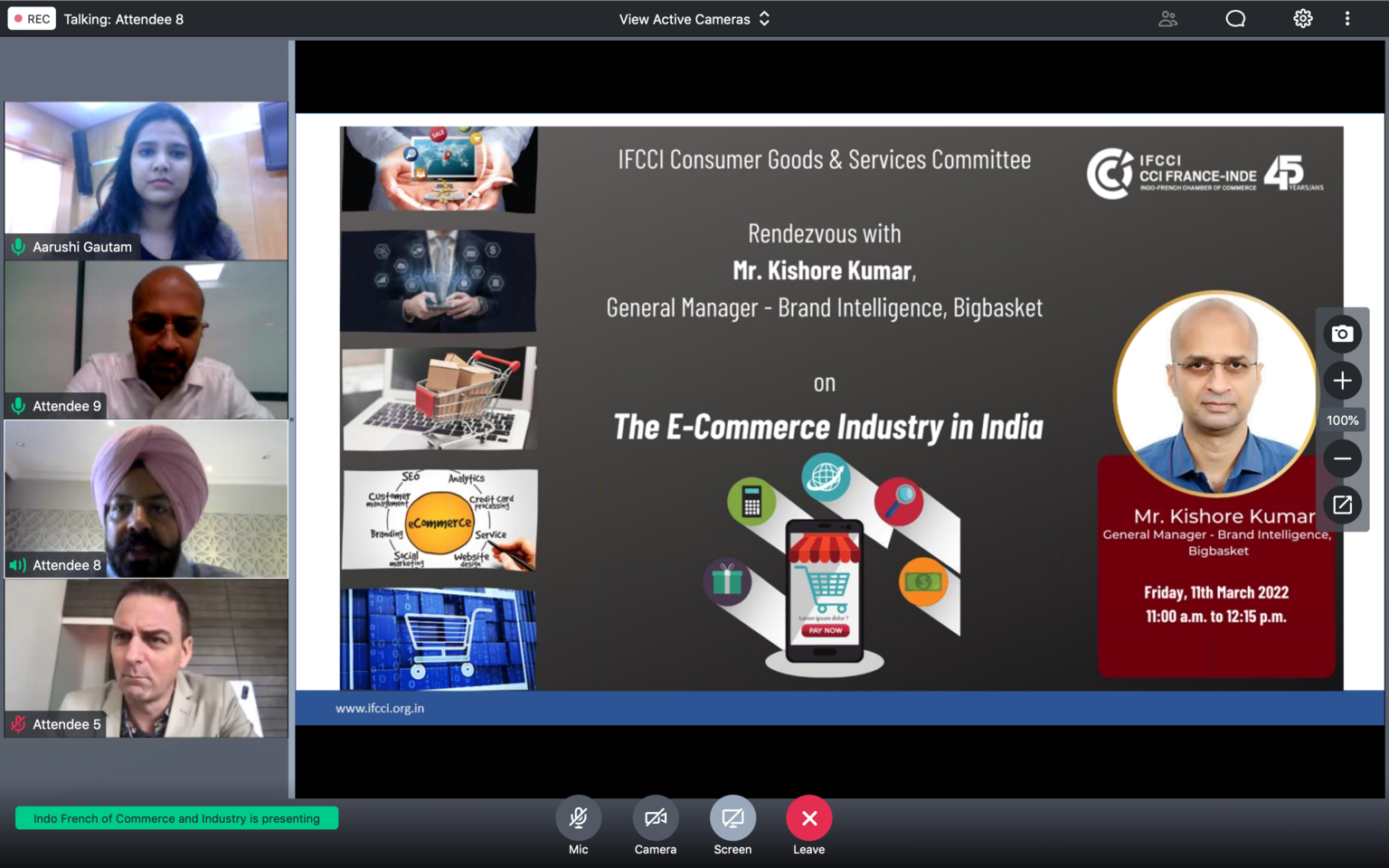The width and height of the screenshot is (1389, 868).
Task: Click the muted mic icon on Attendee 5
Action: (x=18, y=724)
